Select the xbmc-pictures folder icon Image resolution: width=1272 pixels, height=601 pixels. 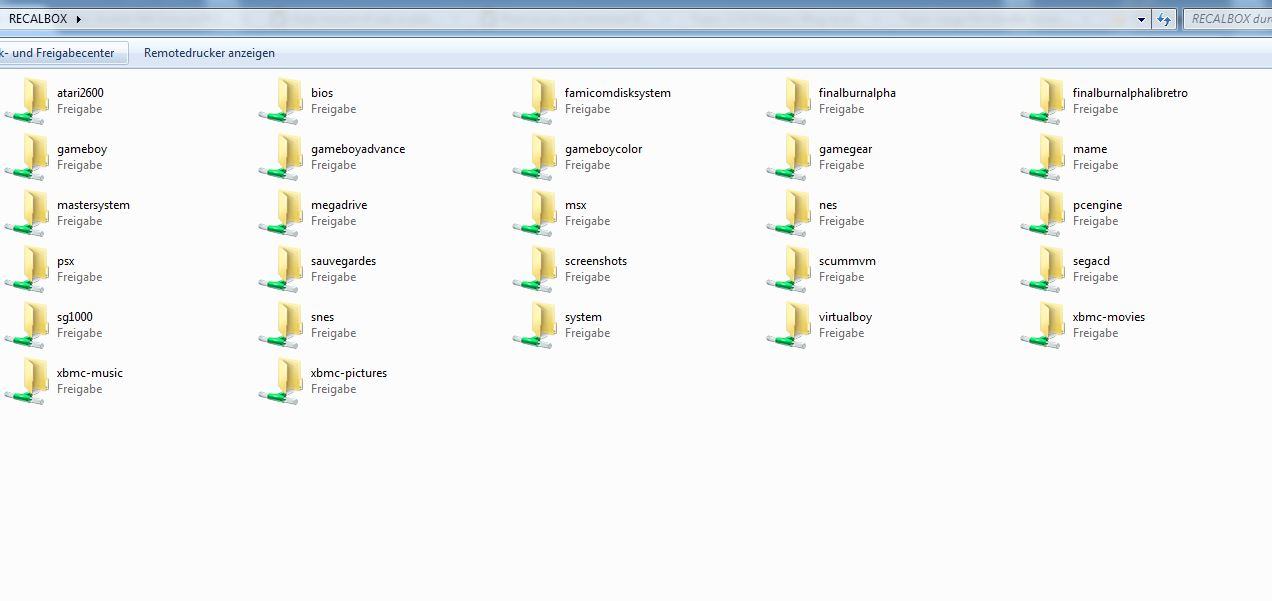(281, 381)
